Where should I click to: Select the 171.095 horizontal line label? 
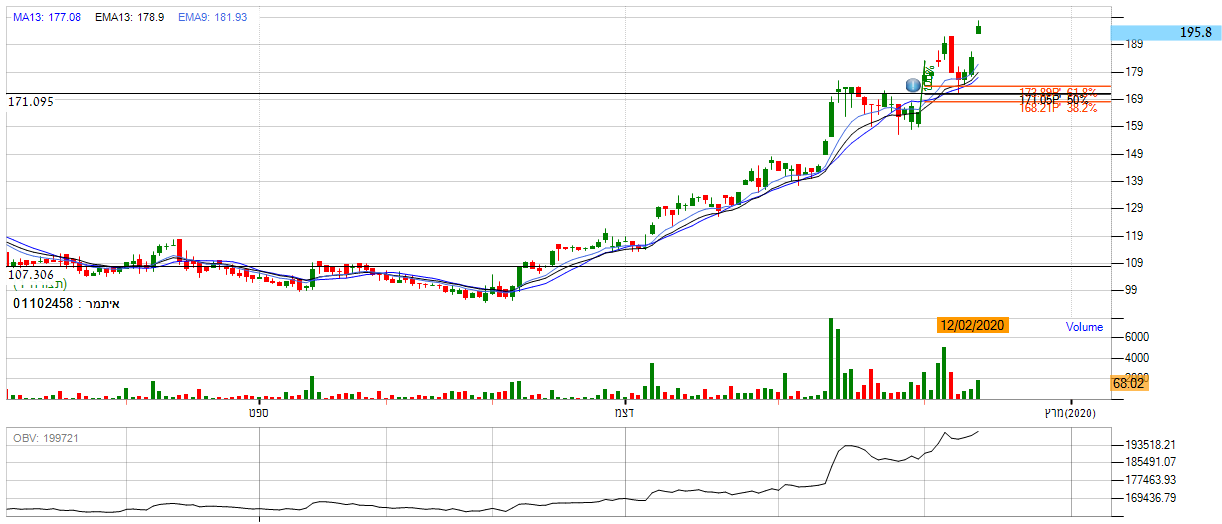tap(31, 102)
